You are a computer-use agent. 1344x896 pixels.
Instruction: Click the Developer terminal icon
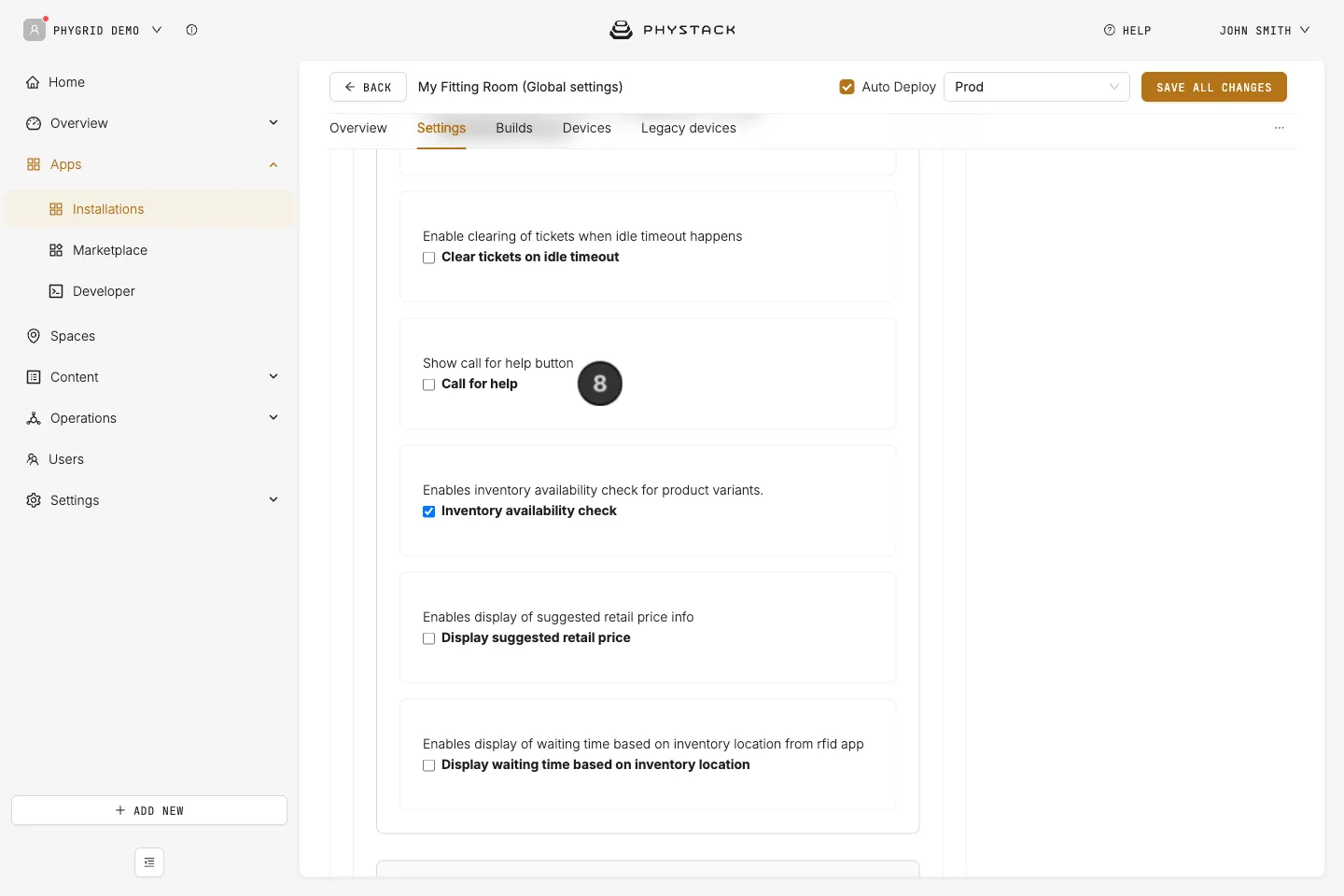pyautogui.click(x=56, y=291)
